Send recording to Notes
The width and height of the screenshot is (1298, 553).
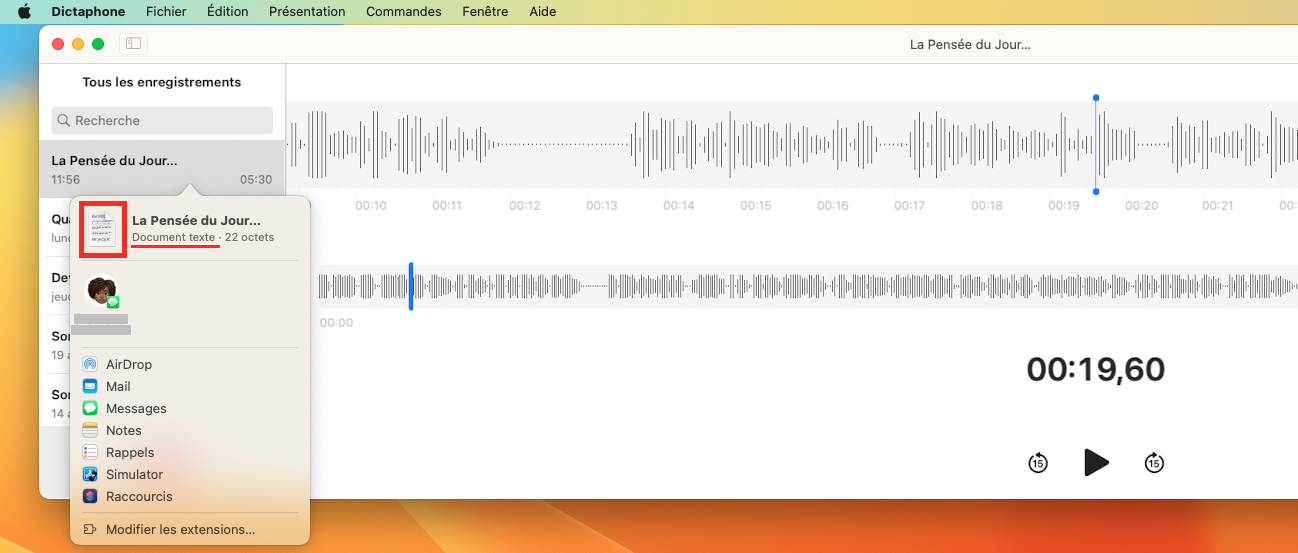124,431
